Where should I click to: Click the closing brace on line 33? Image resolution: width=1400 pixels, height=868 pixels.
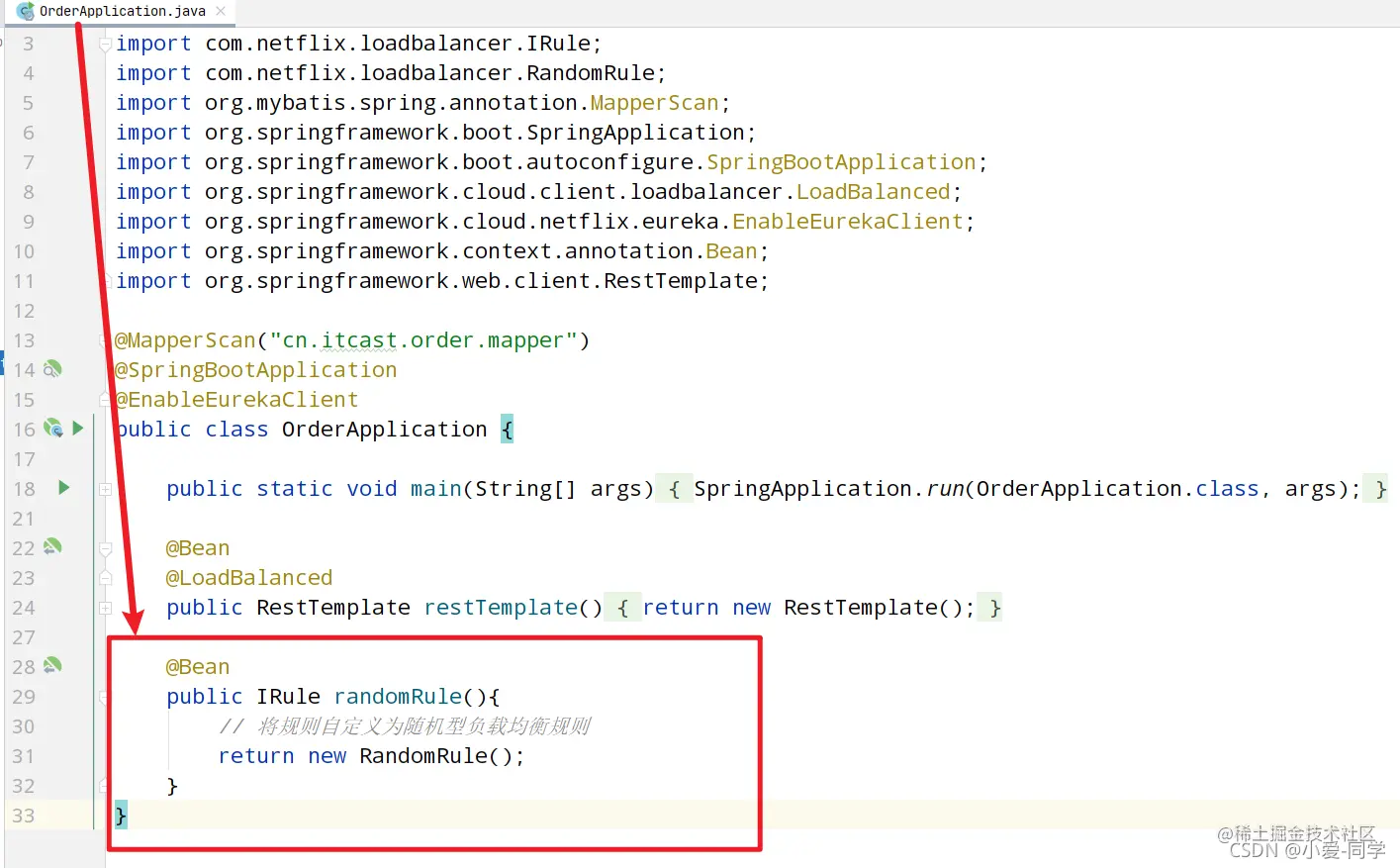click(x=121, y=816)
